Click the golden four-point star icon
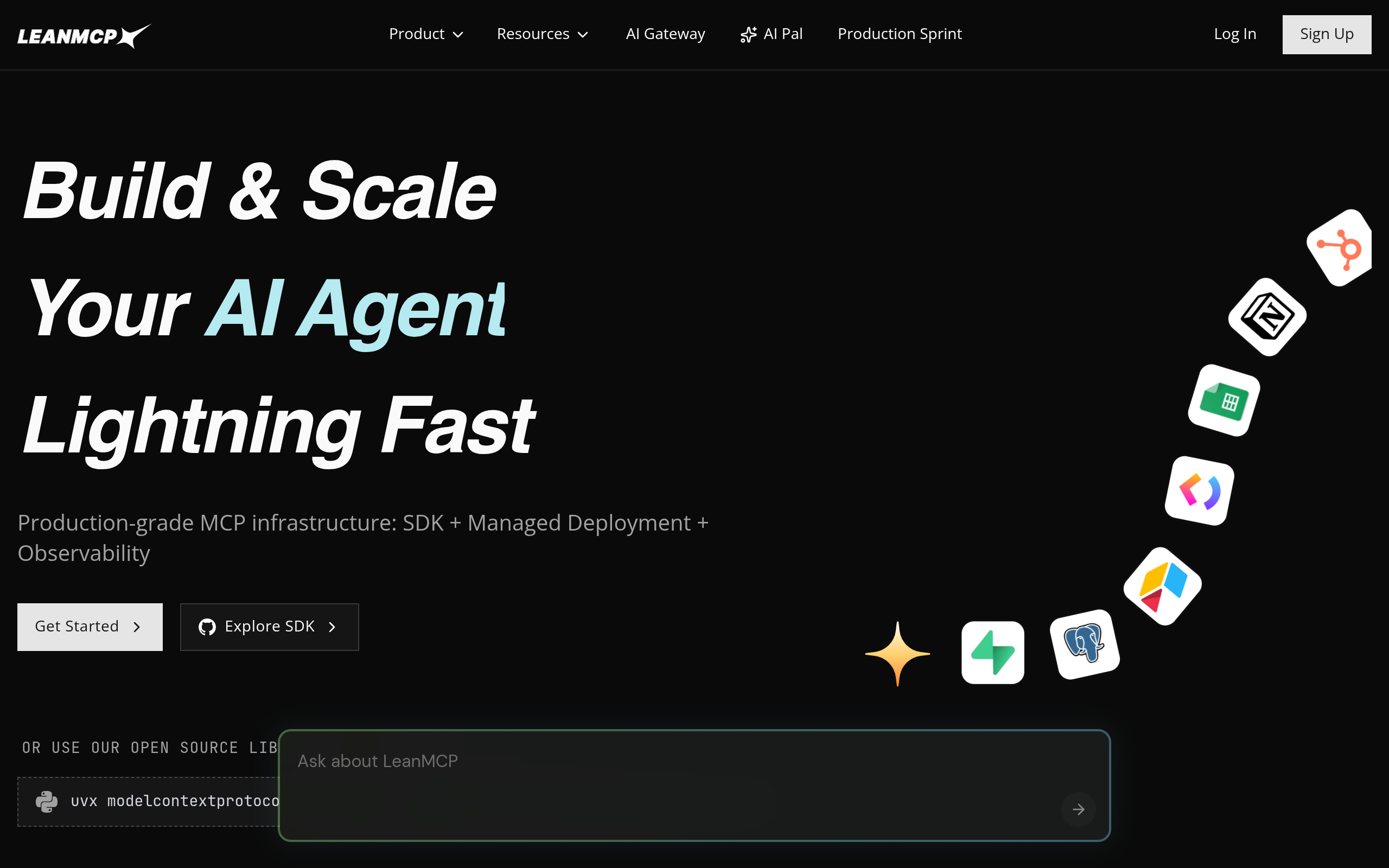 tap(897, 653)
